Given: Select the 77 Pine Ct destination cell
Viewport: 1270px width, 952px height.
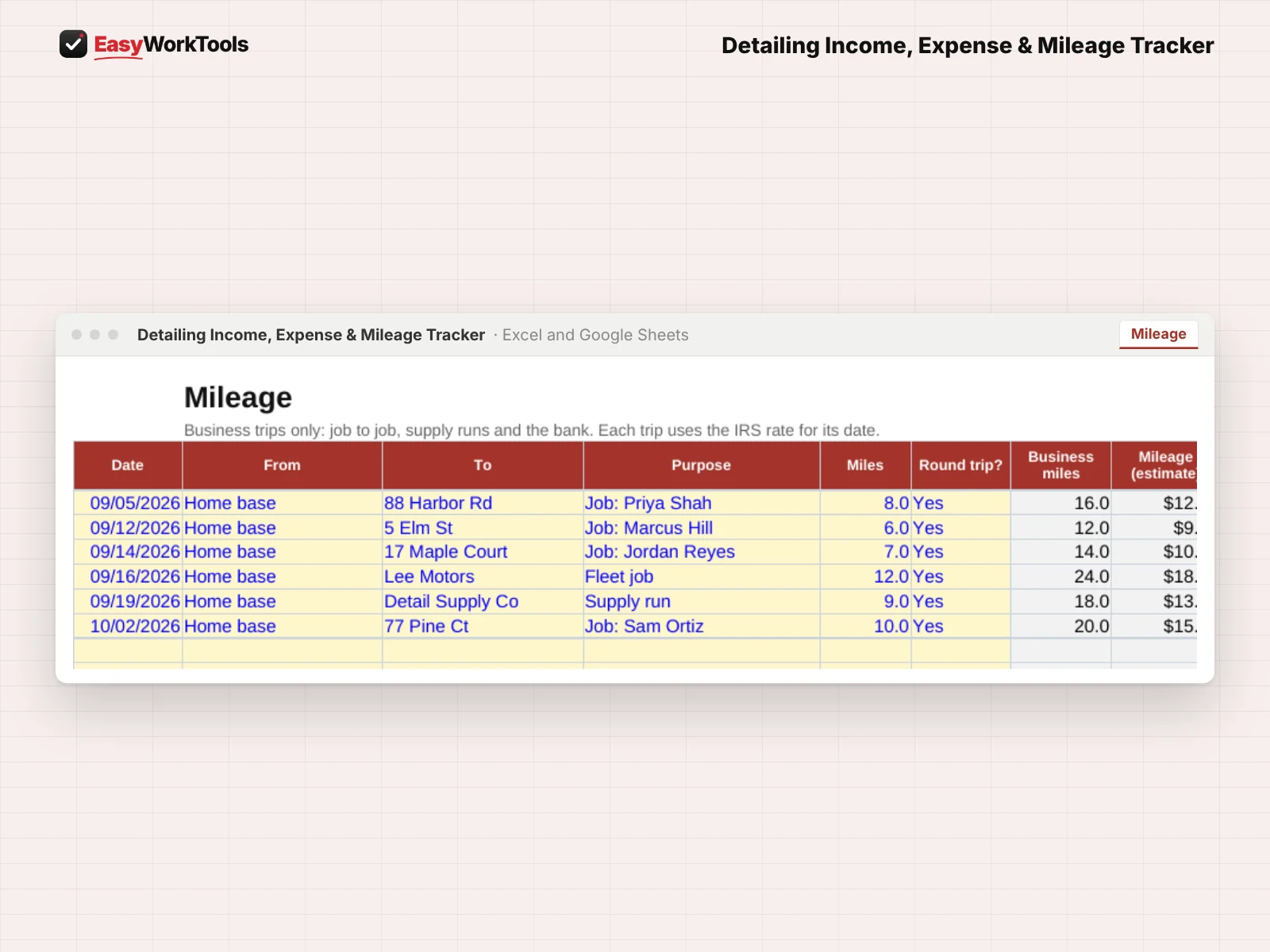Looking at the screenshot, I should tap(483, 626).
